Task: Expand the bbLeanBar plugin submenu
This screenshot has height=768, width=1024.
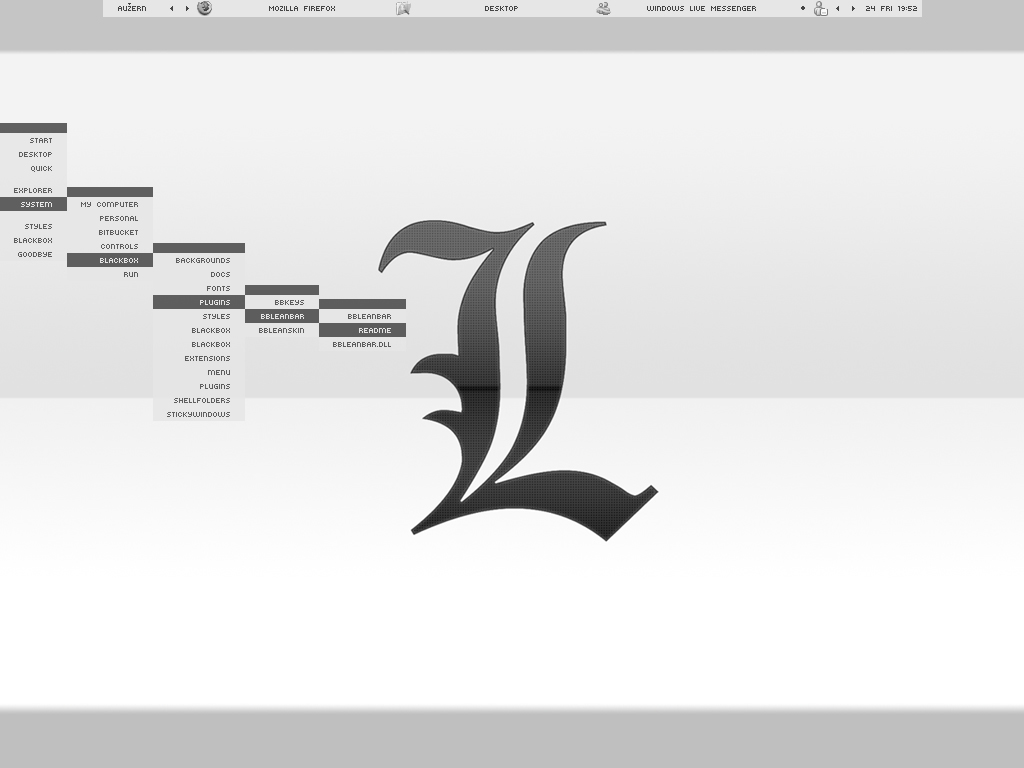Action: pyautogui.click(x=281, y=315)
